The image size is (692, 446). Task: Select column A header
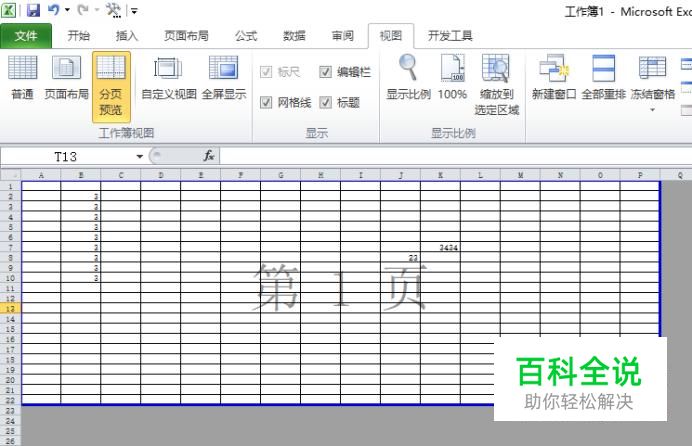coord(41,175)
